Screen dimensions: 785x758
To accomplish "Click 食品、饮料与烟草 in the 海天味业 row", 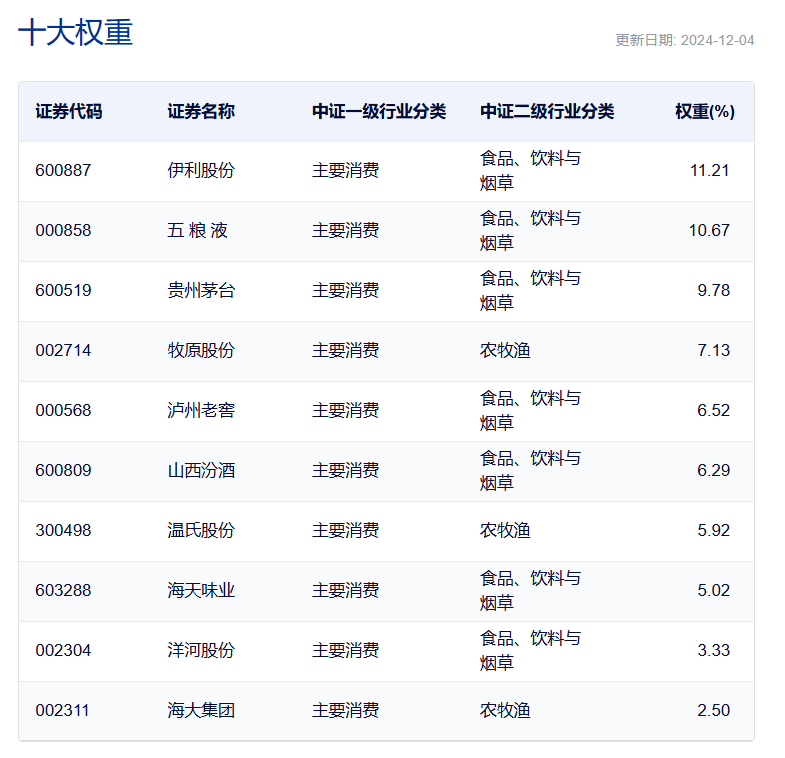I will click(530, 591).
